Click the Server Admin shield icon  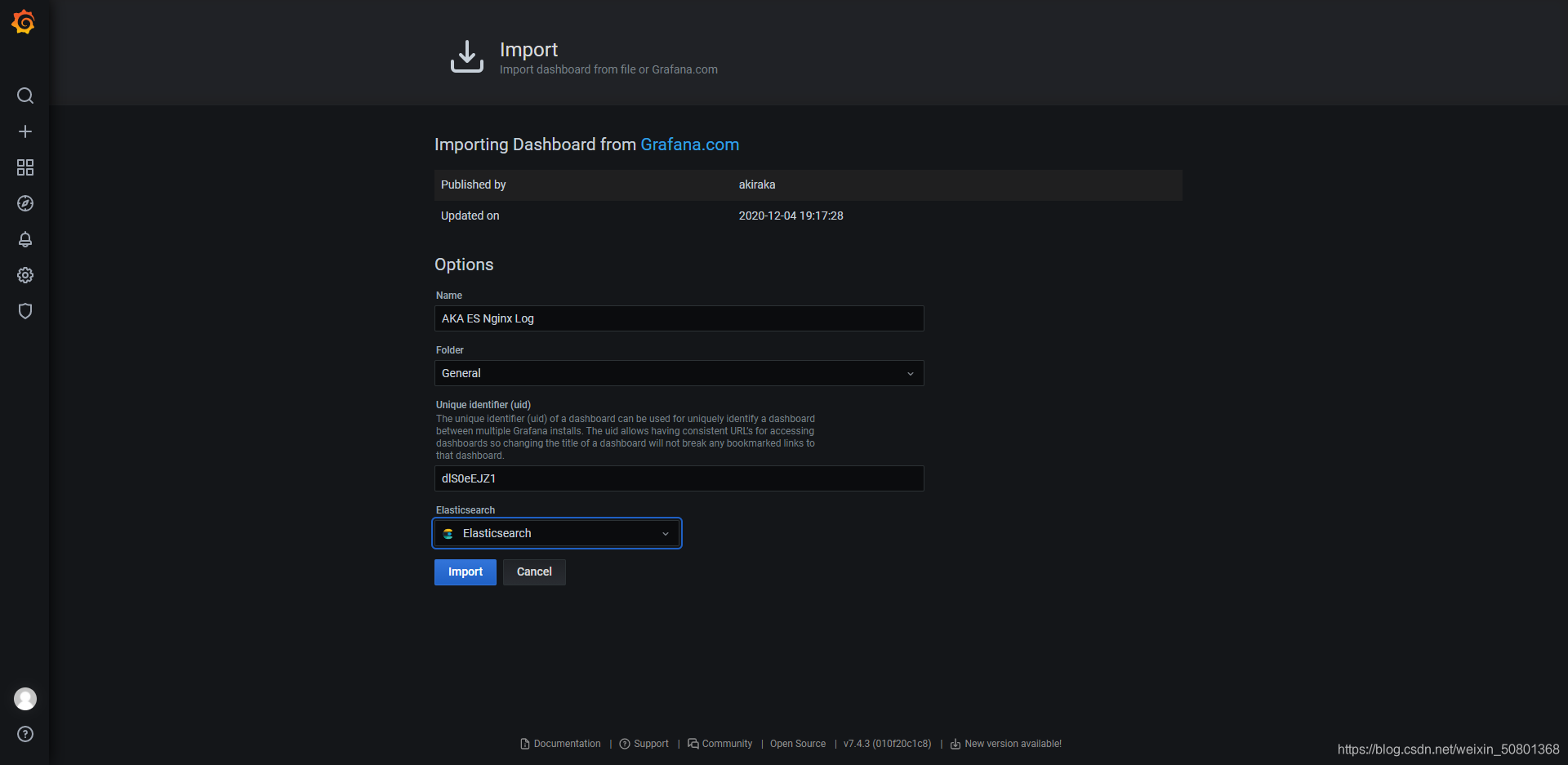click(x=25, y=311)
